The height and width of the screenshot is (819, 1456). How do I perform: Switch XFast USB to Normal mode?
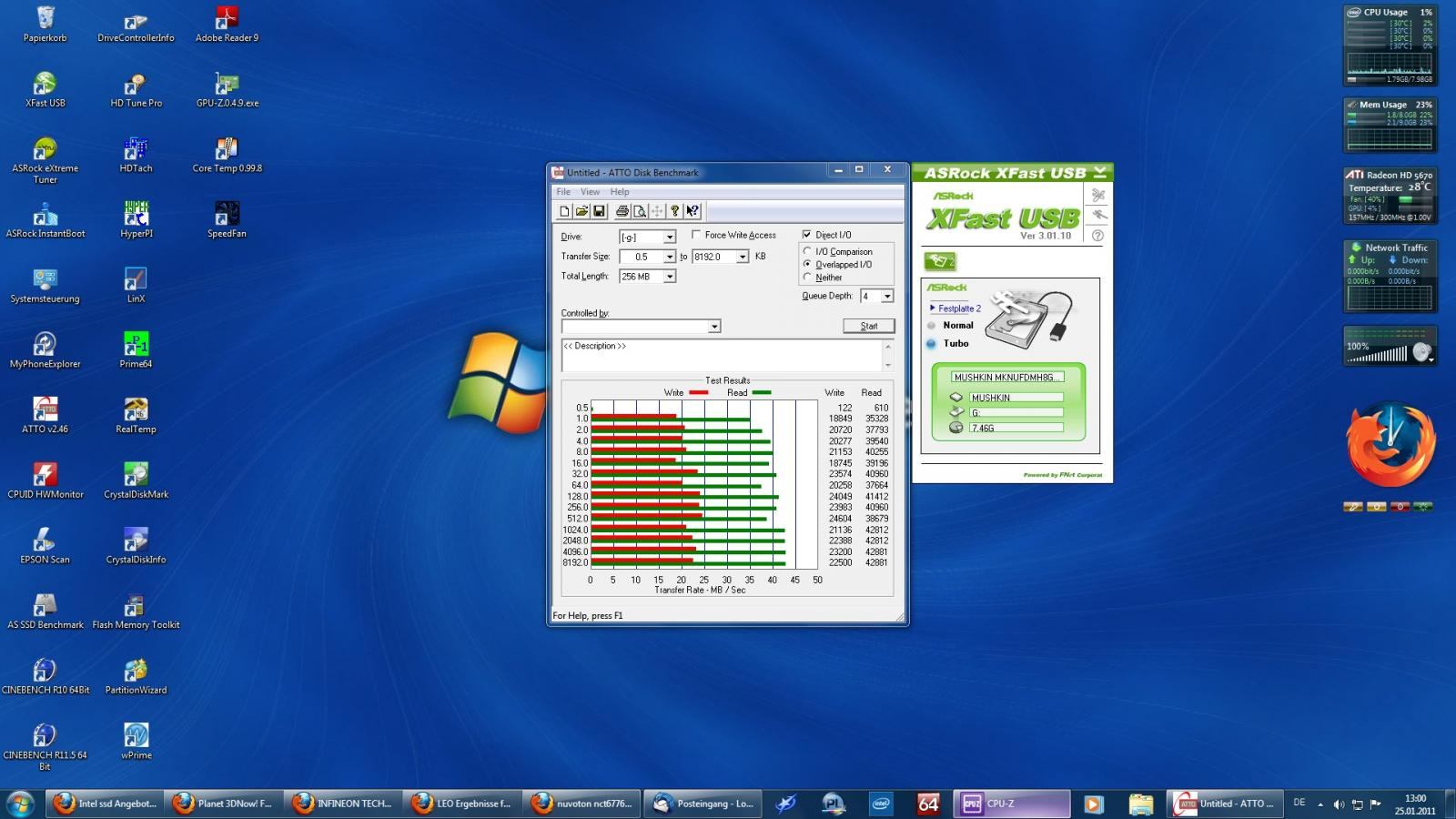point(931,325)
